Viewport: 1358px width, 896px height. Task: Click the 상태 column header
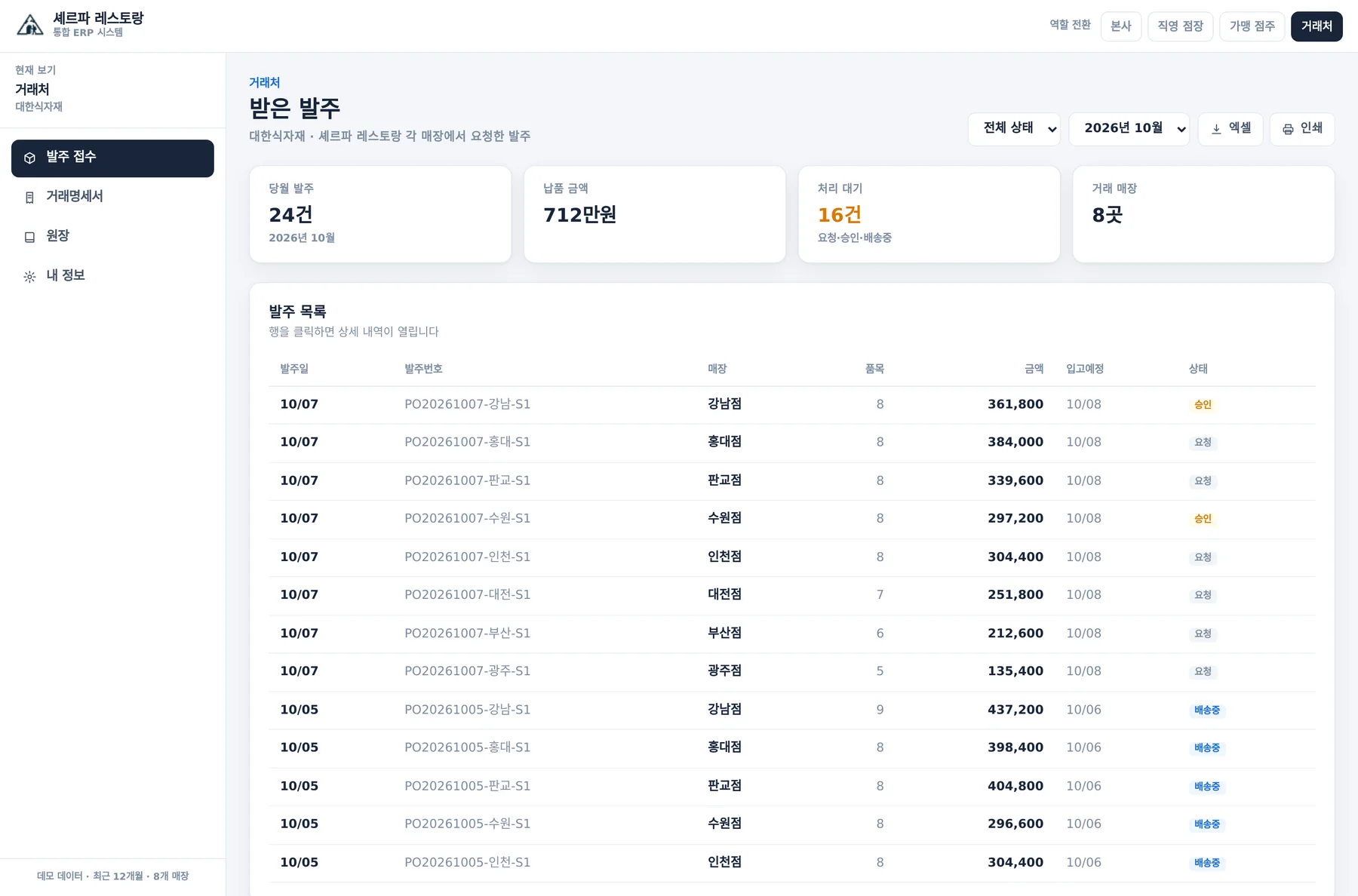pos(1198,369)
